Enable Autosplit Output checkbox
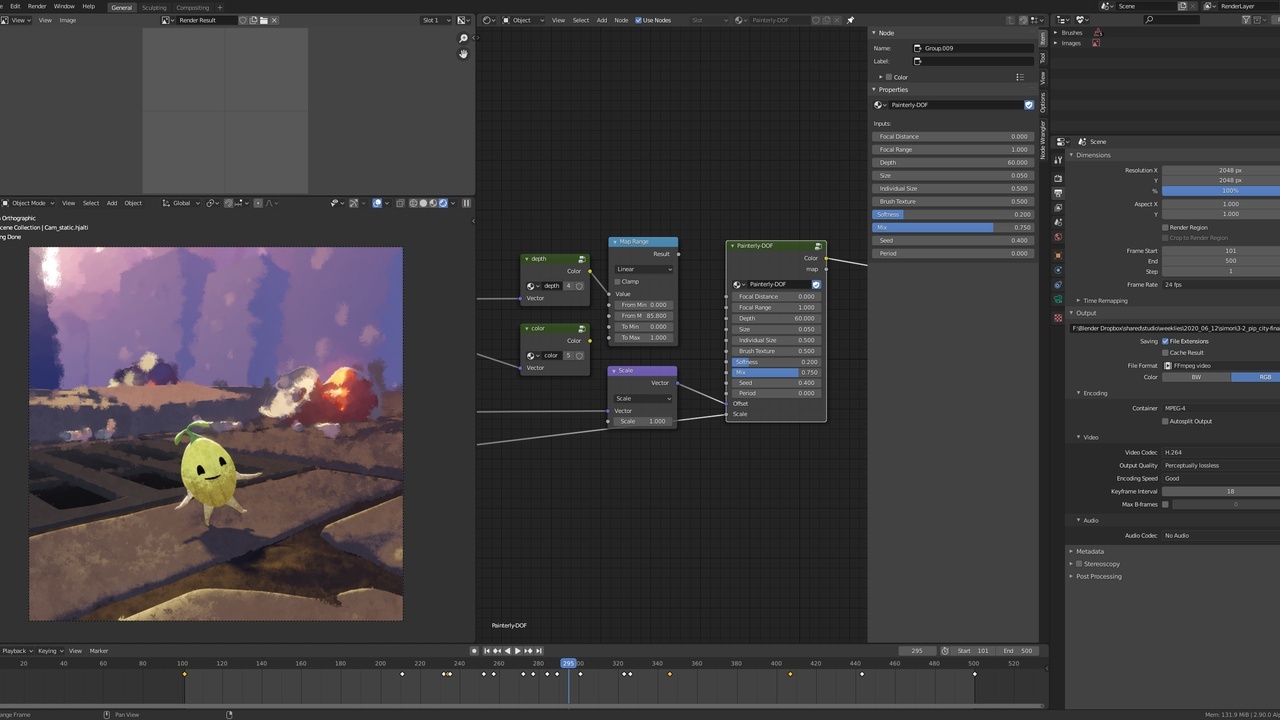 [1165, 421]
